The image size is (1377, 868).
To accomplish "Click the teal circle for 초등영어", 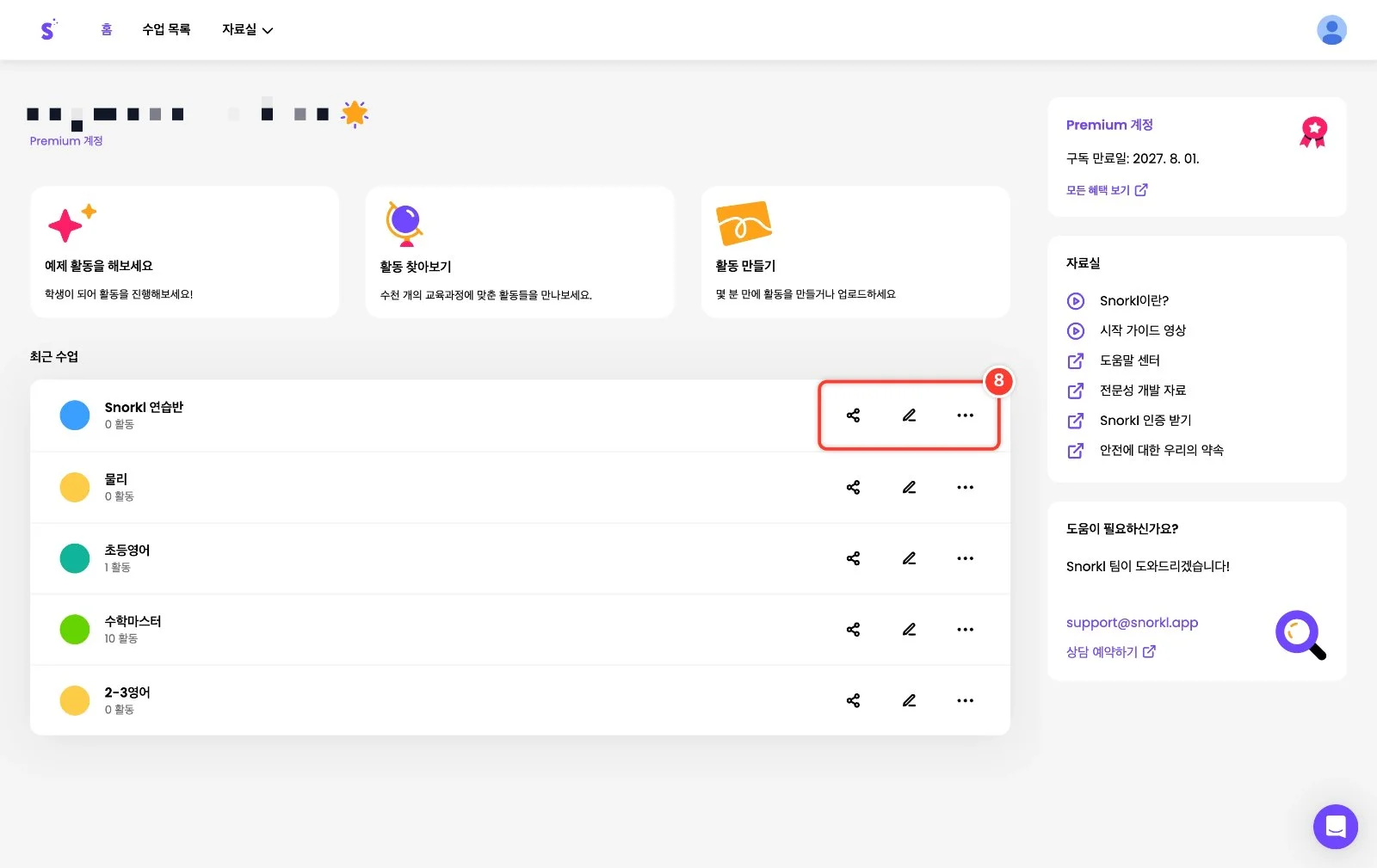I will point(75,558).
